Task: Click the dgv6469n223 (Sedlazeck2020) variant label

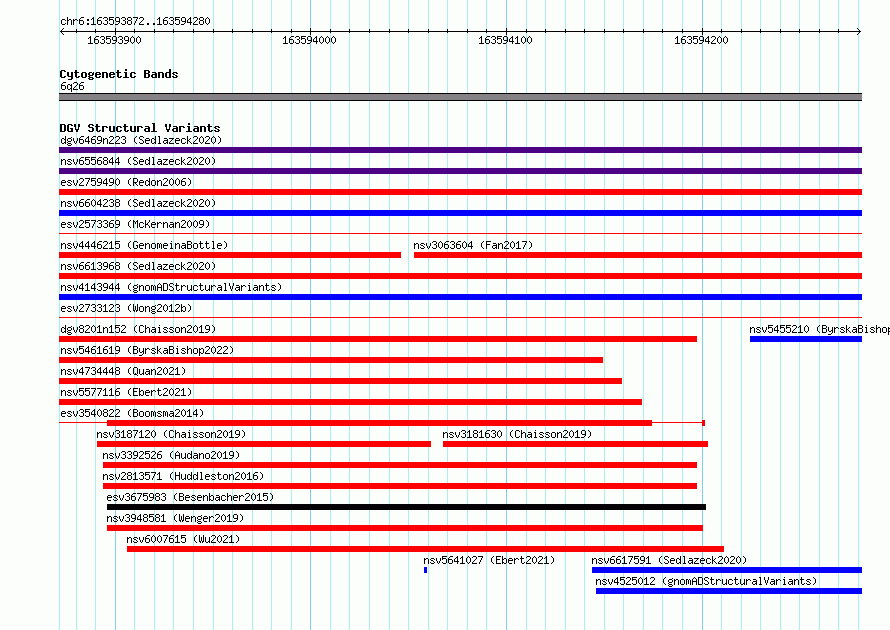Action: (x=141, y=140)
